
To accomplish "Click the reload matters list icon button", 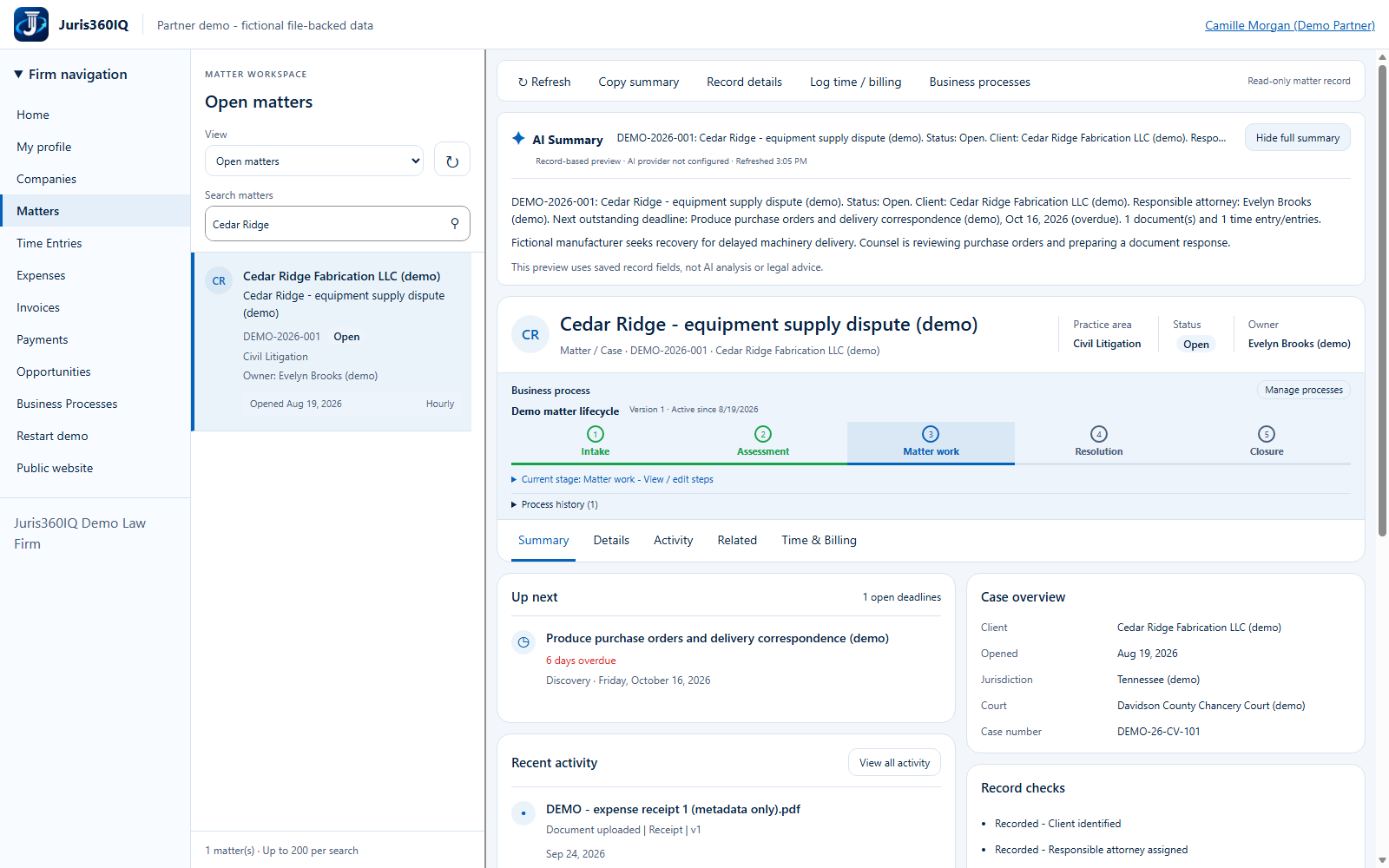I will point(452,161).
